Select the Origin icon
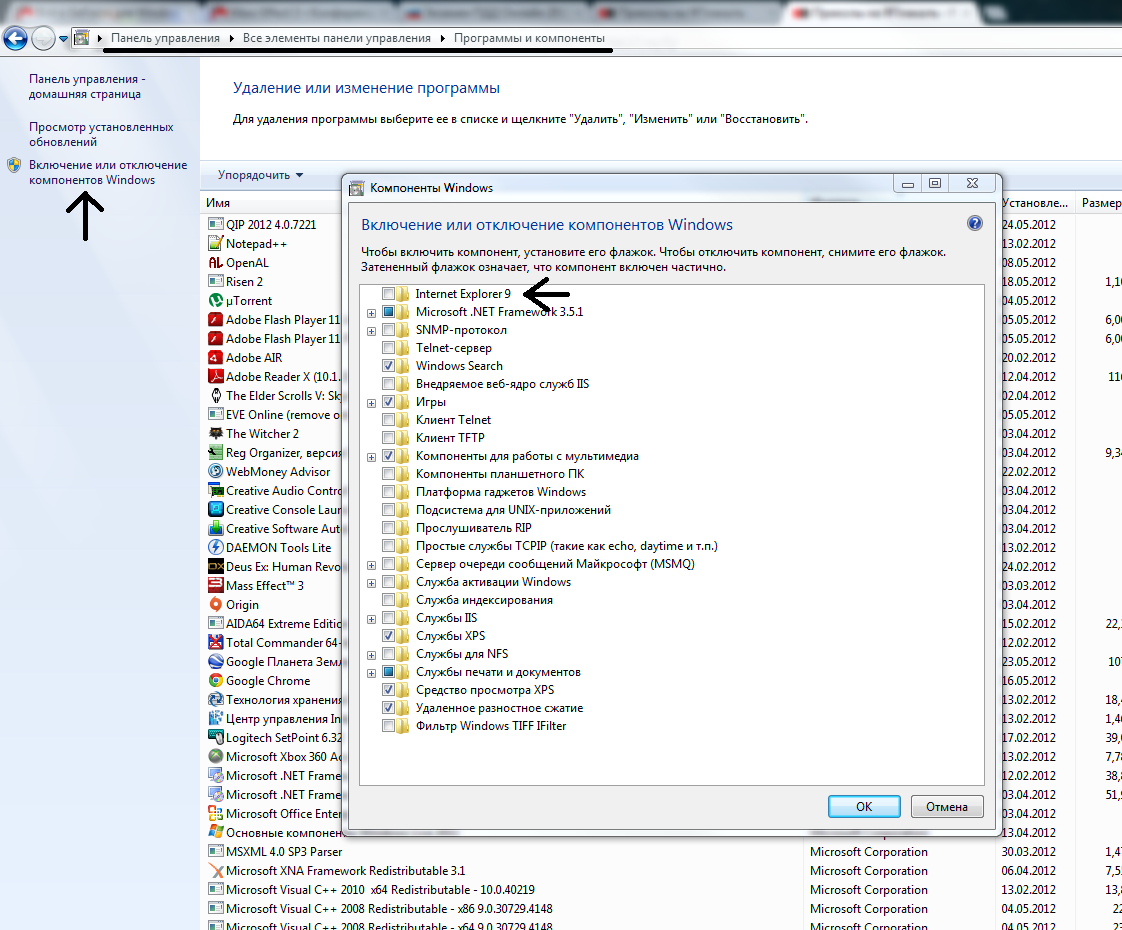Viewport: 1122px width, 930px height. [x=215, y=604]
